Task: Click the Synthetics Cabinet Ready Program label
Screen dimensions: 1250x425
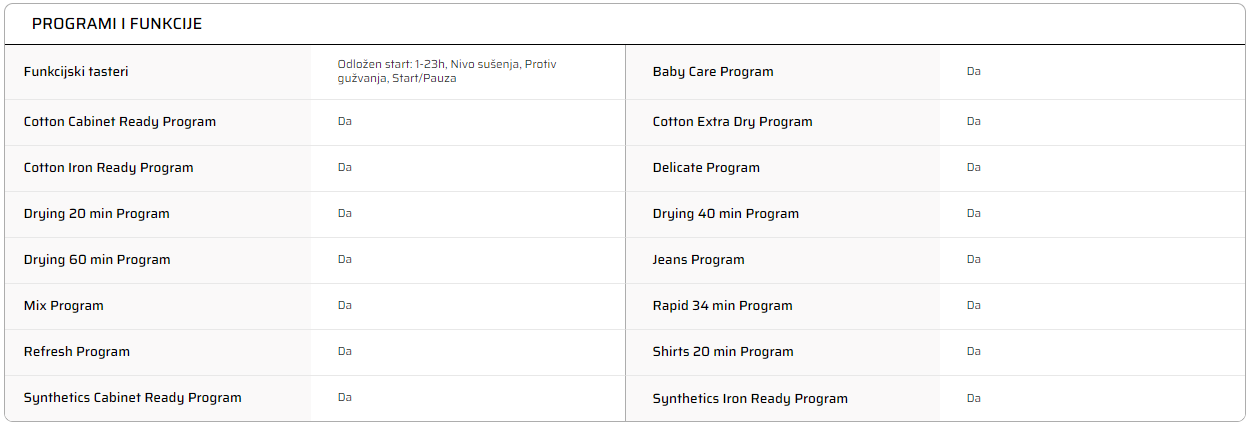Action: (x=133, y=398)
